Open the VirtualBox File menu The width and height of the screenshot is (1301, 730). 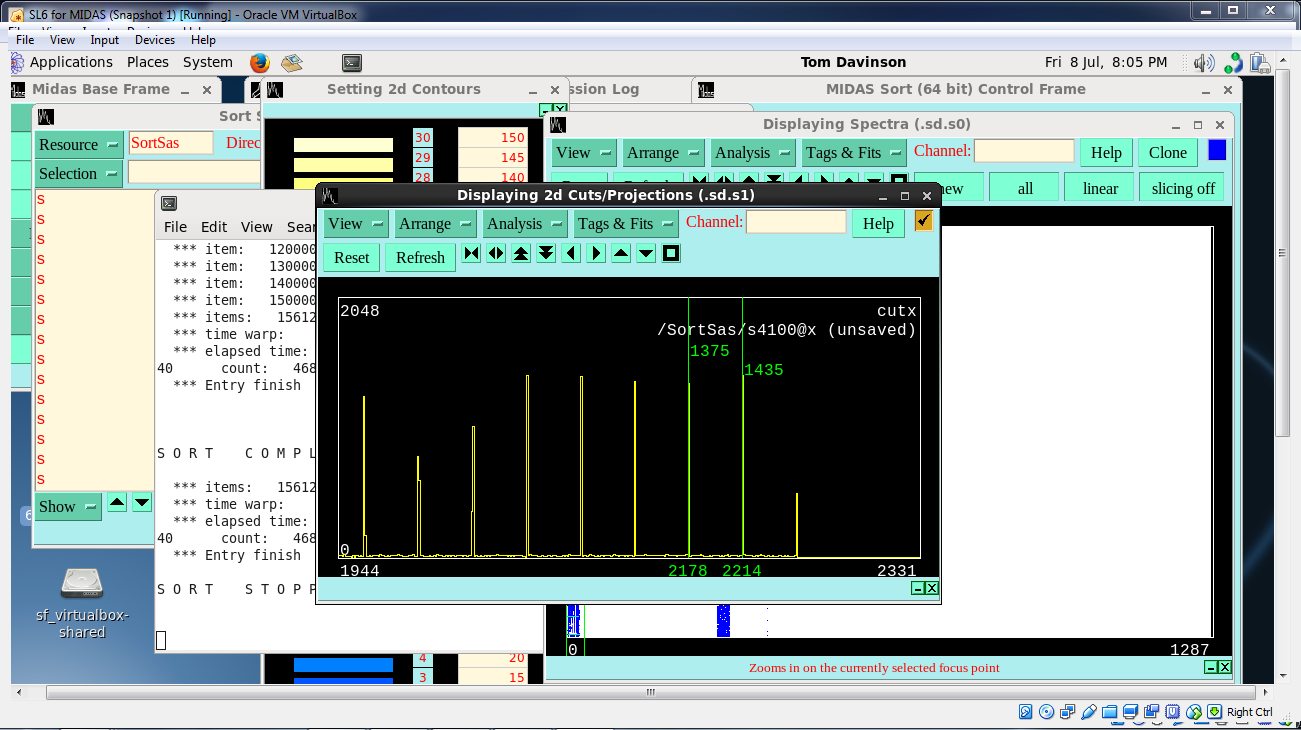(x=25, y=40)
